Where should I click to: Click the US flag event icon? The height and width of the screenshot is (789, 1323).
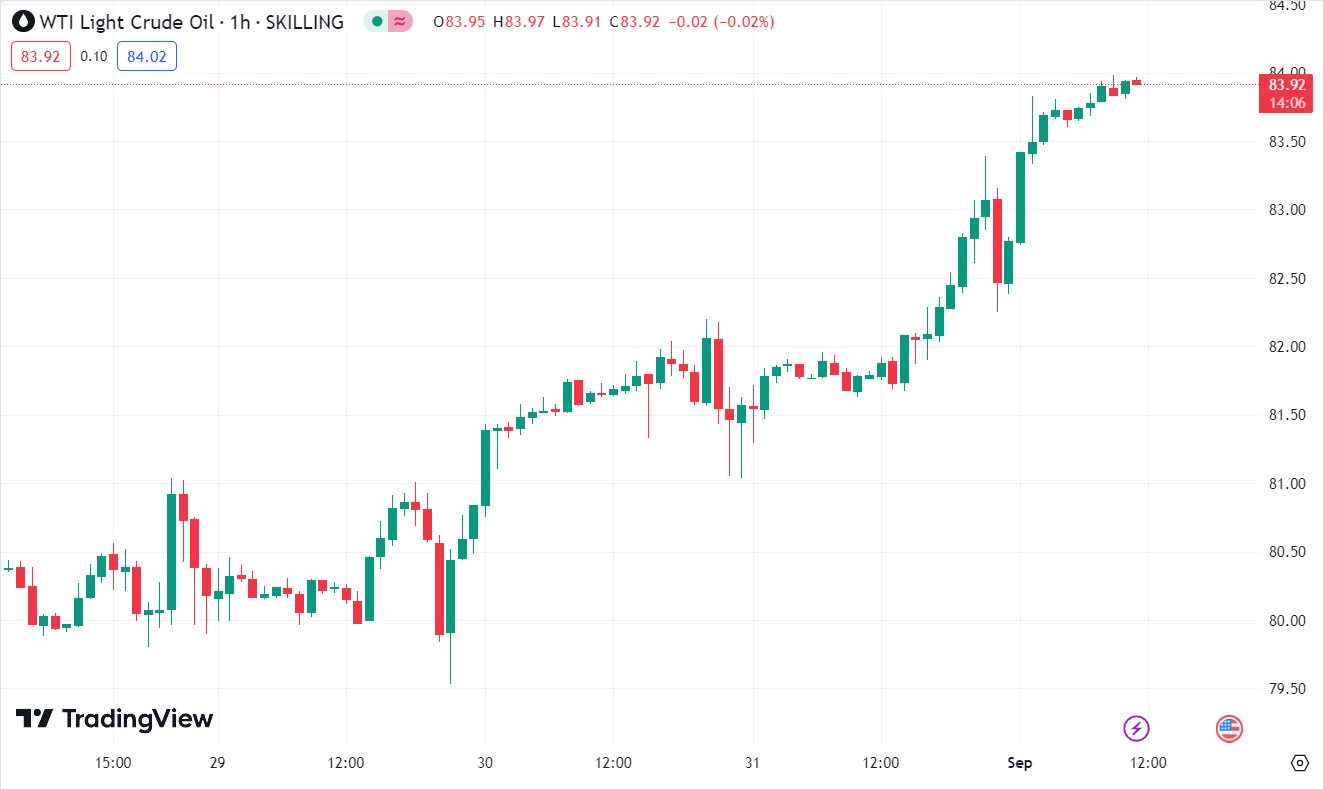pyautogui.click(x=1229, y=728)
